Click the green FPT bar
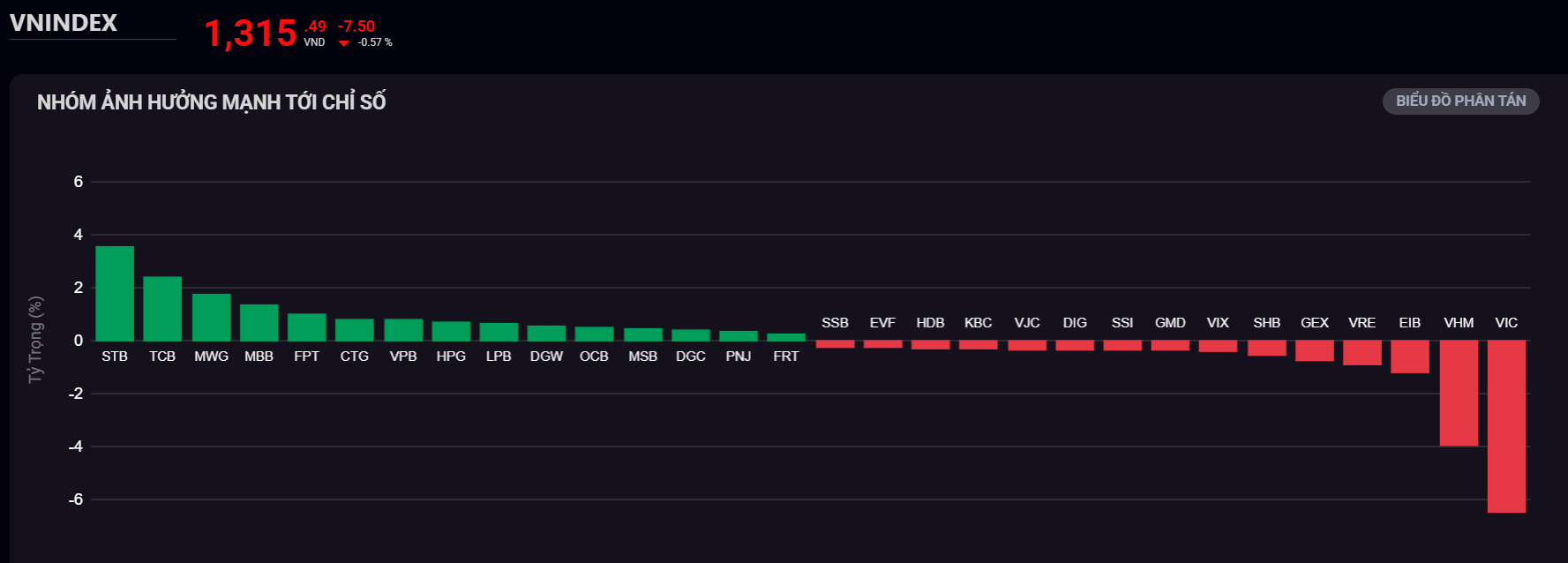Screen dimensions: 1568x563 point(306,327)
